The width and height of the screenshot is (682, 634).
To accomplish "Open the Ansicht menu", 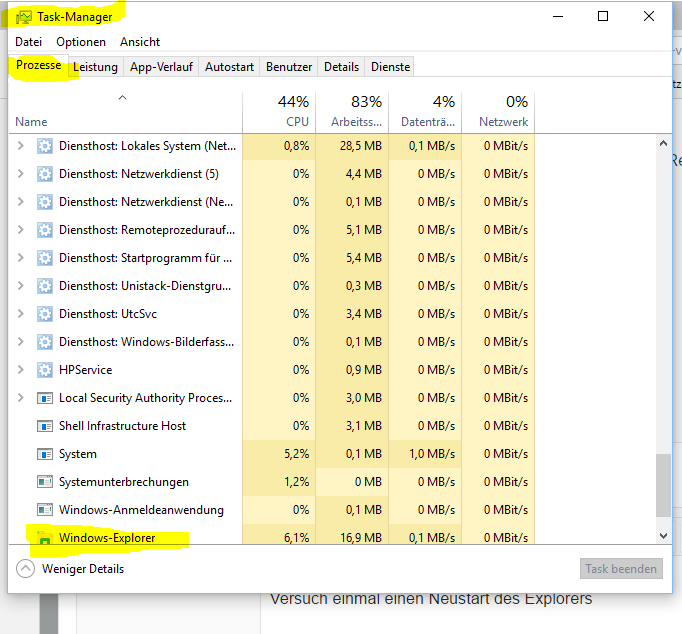I will coord(140,42).
